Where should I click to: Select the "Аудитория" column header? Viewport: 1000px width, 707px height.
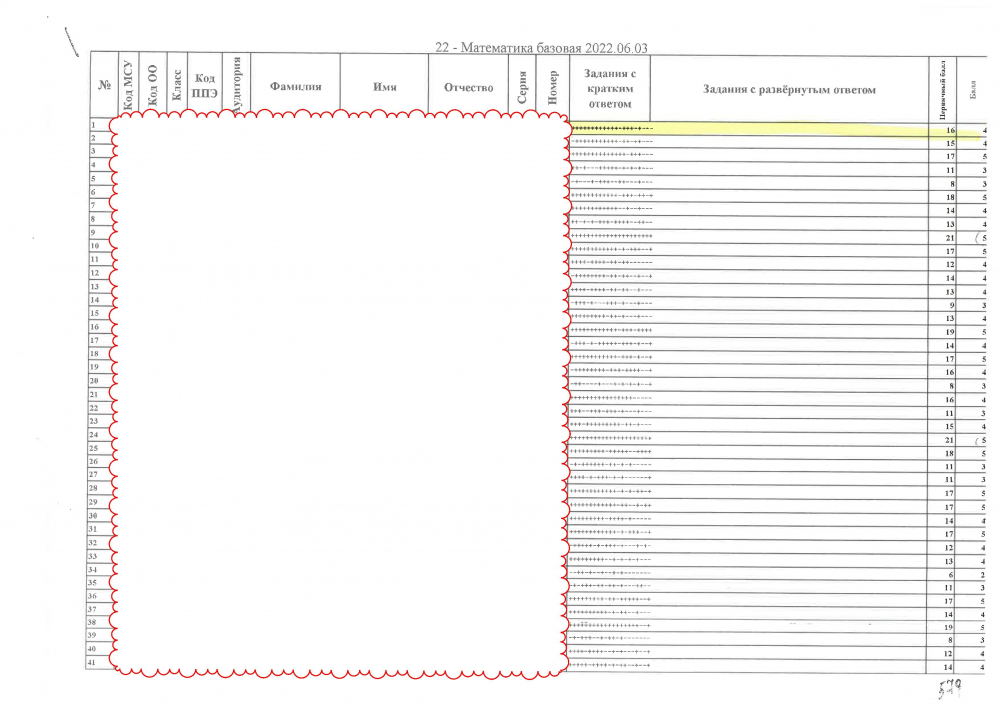(x=236, y=85)
